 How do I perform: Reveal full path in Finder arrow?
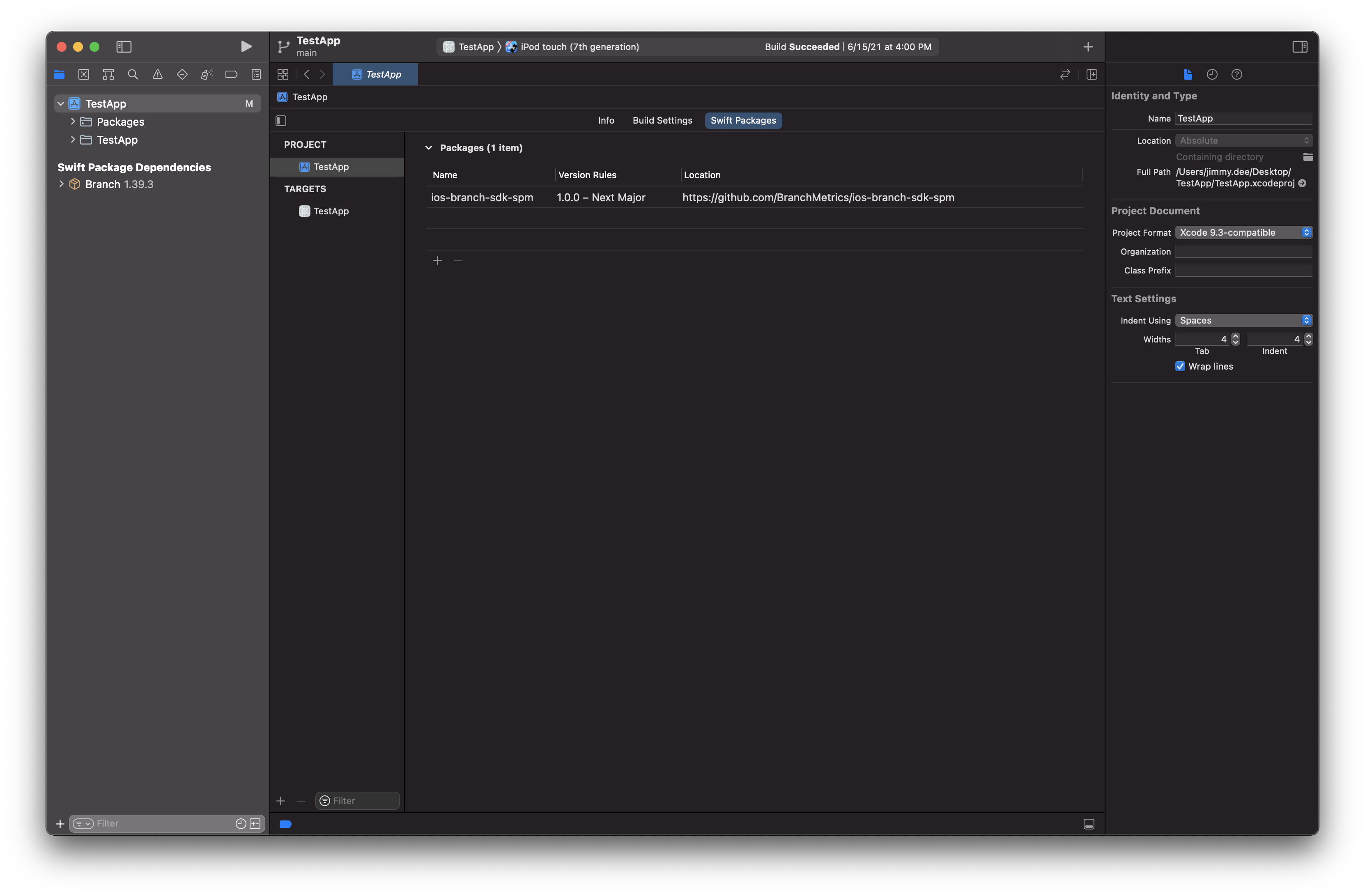pos(1303,184)
